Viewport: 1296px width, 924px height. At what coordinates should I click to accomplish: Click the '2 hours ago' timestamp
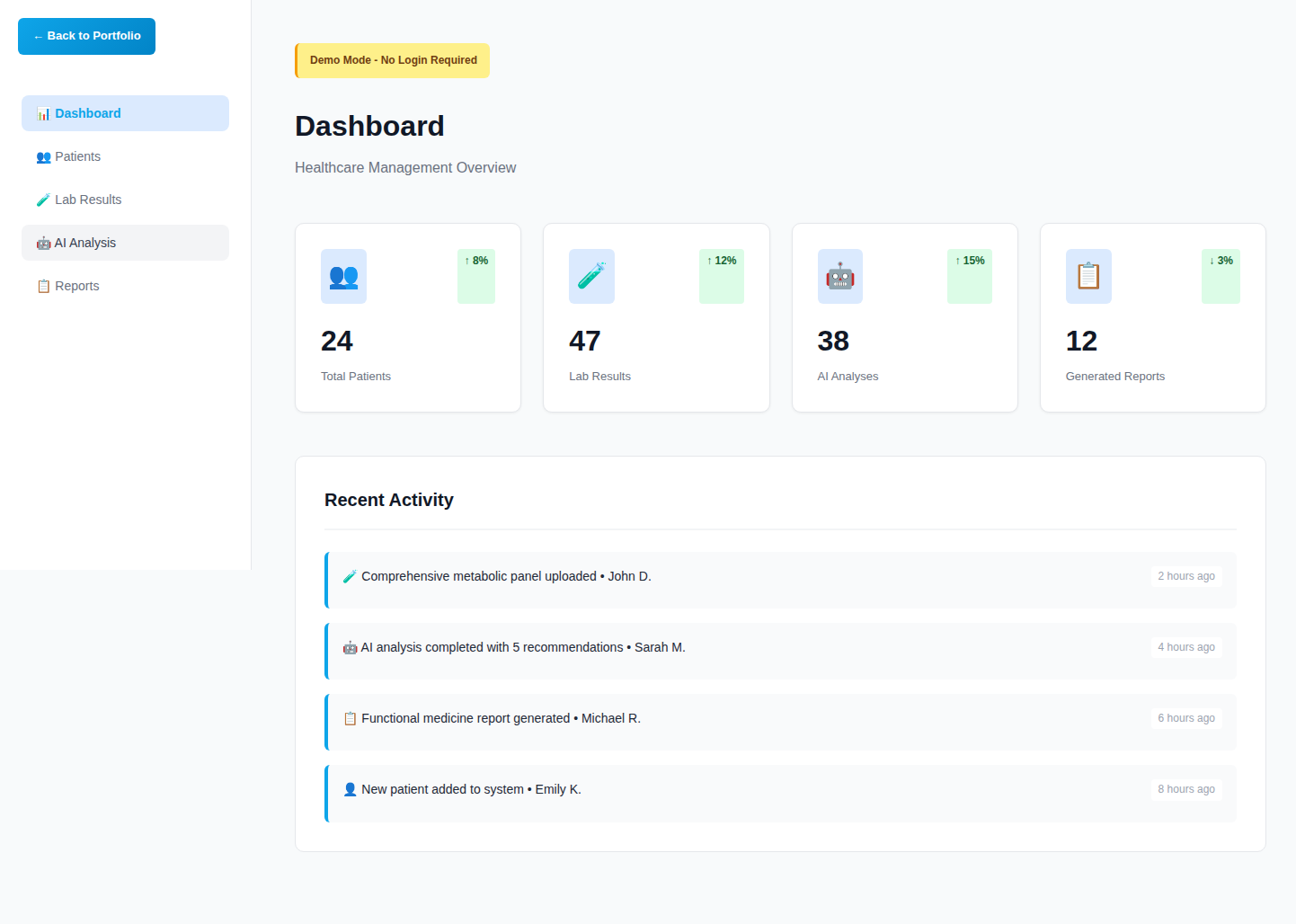1186,575
